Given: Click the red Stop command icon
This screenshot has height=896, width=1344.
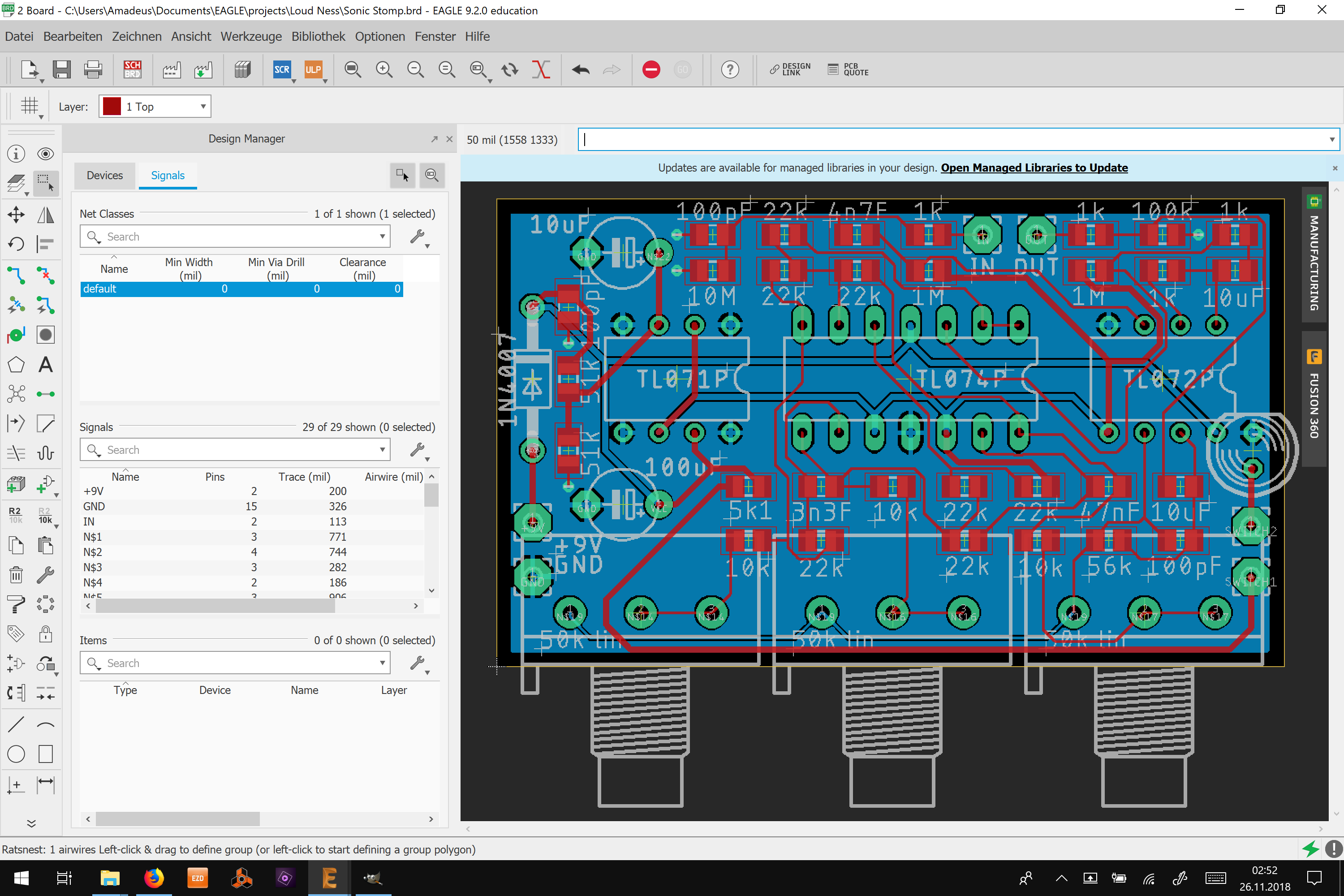Looking at the screenshot, I should pos(651,70).
